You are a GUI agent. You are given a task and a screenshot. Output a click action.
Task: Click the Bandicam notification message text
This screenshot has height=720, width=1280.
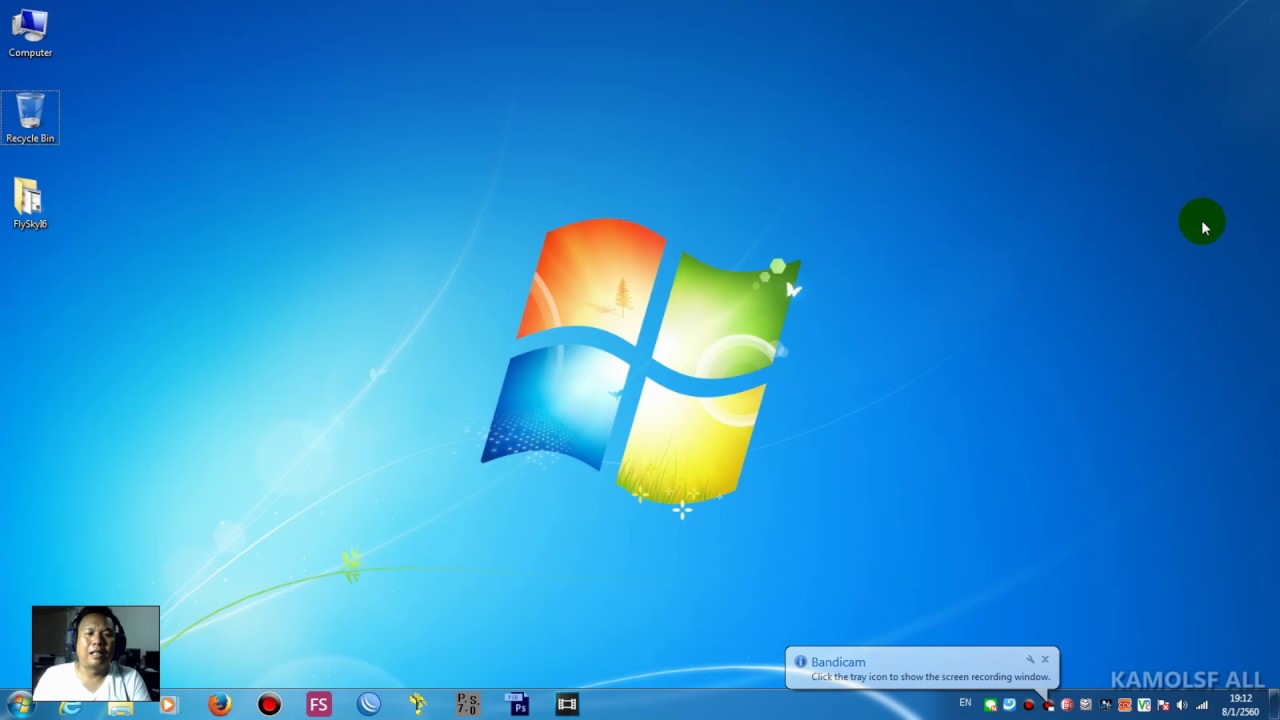pos(931,677)
